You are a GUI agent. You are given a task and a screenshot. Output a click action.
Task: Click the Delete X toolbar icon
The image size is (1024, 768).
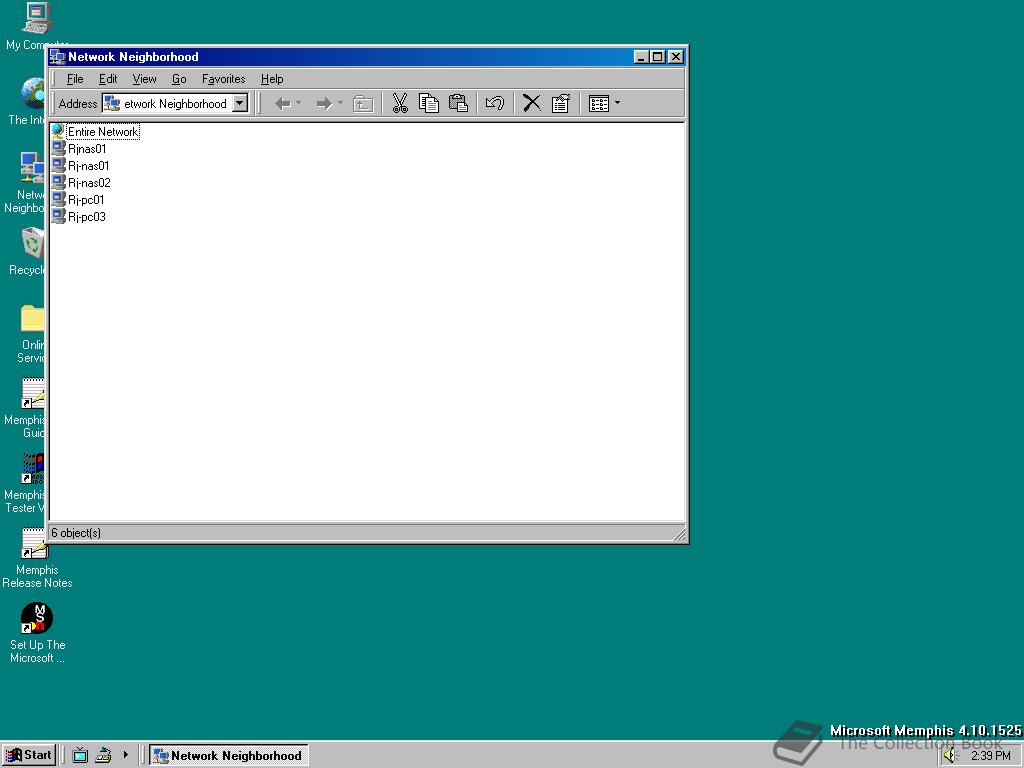point(532,103)
